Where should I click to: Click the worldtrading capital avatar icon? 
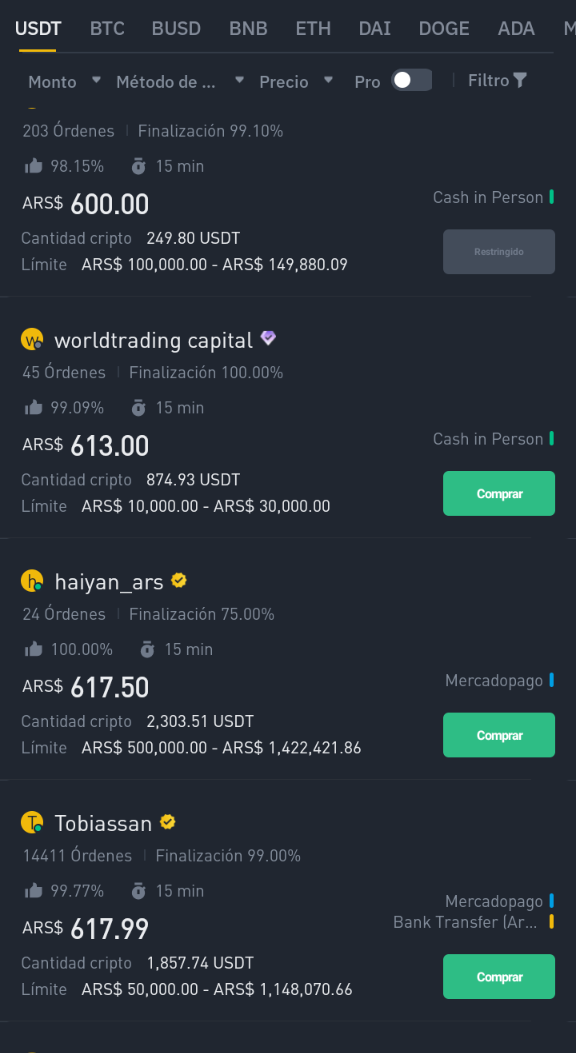33,339
